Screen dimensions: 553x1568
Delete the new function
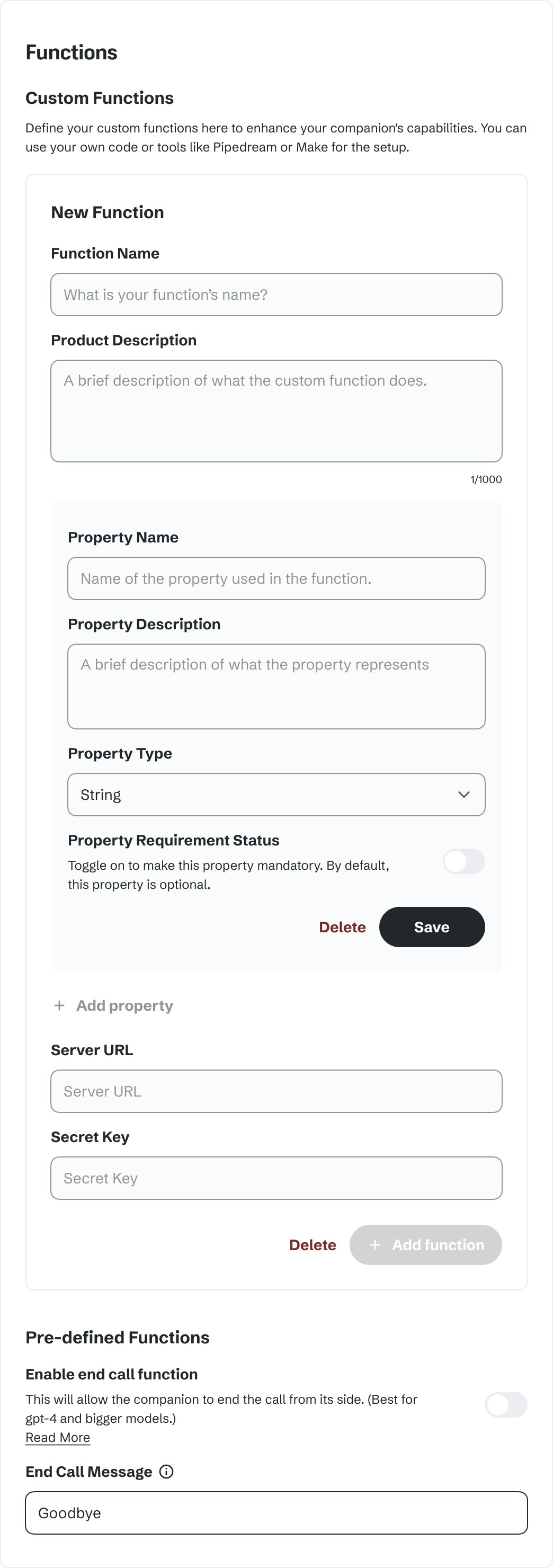click(313, 1245)
